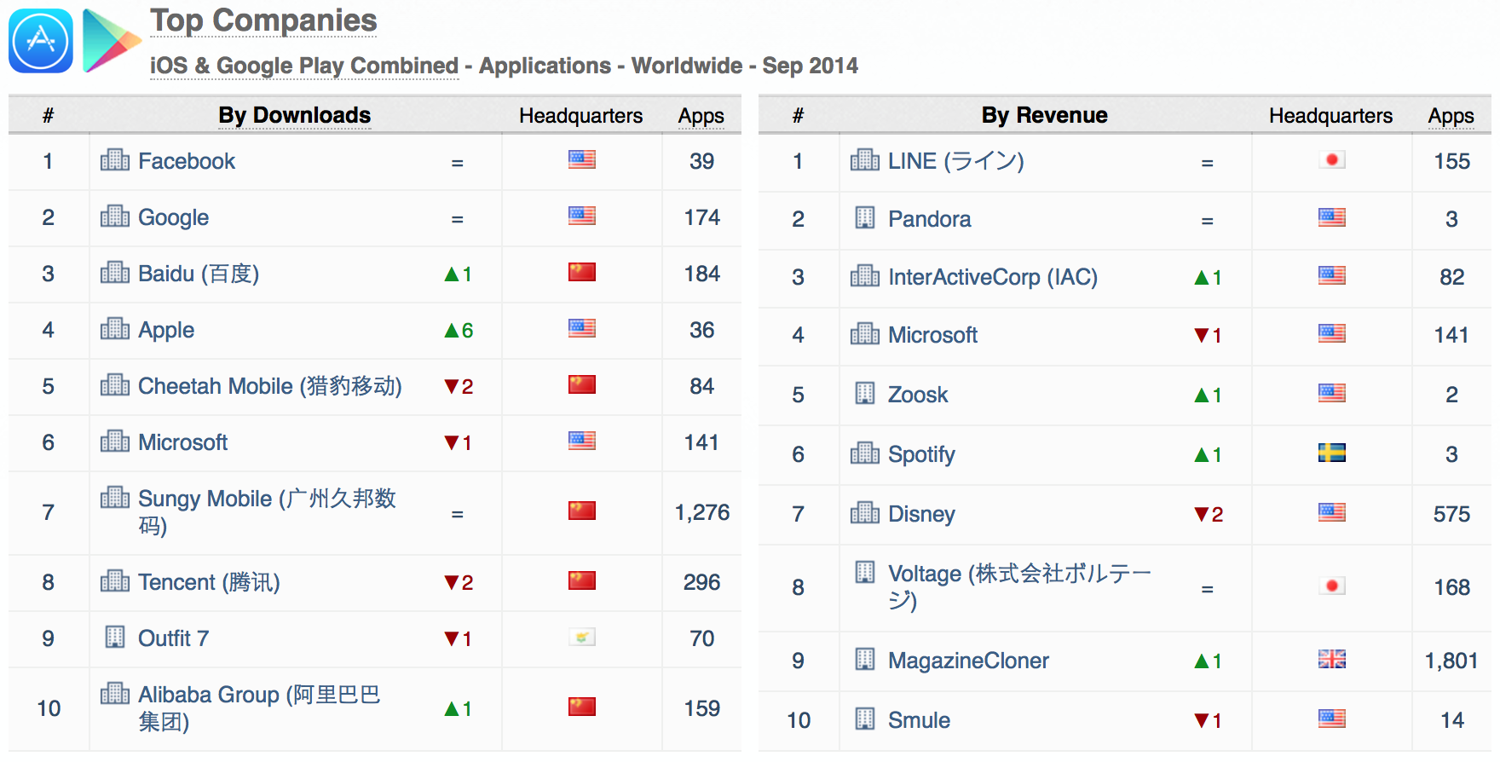Click Apple's up 6 rank change
The width and height of the screenshot is (1500, 762).
(x=458, y=330)
